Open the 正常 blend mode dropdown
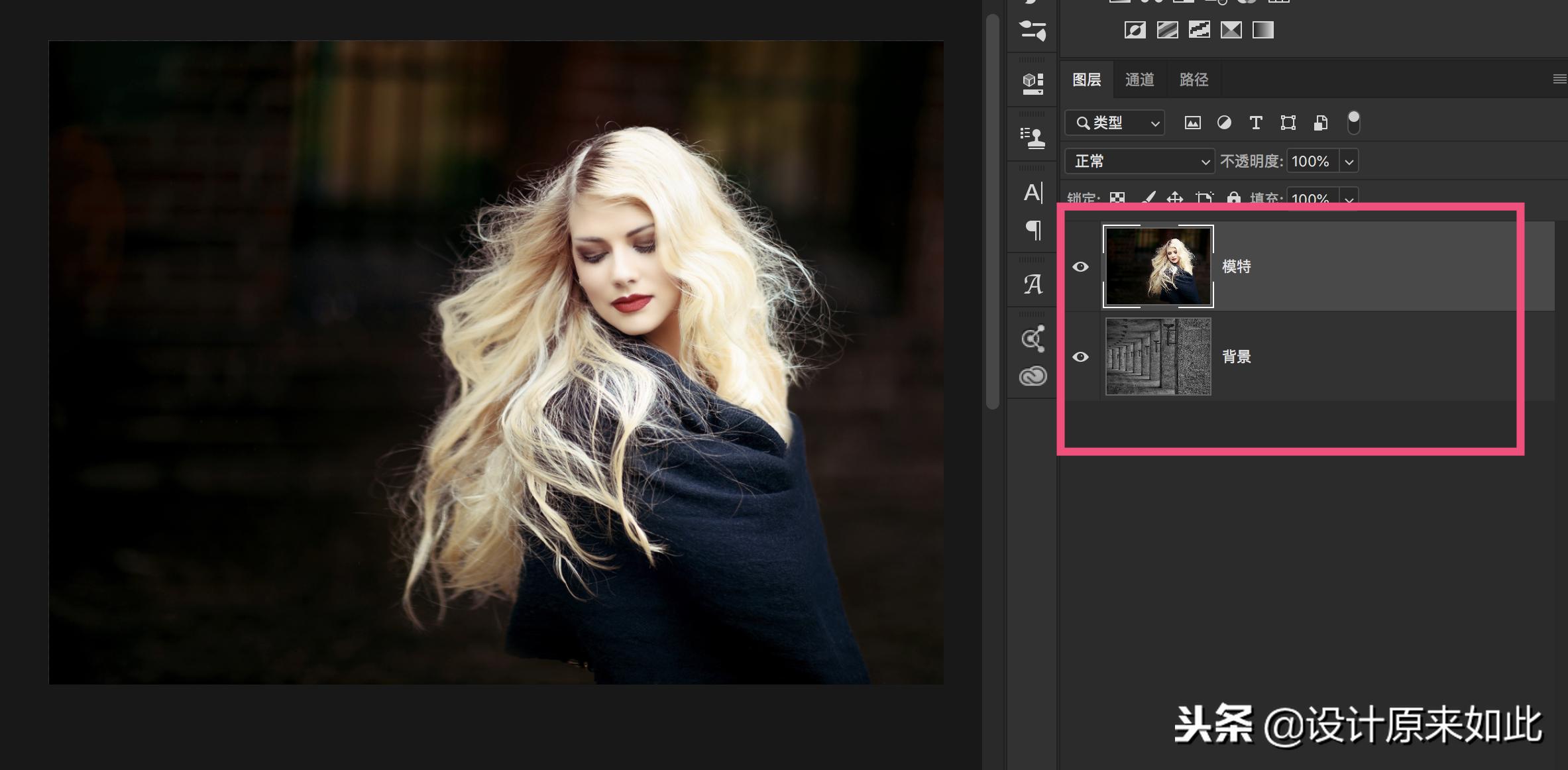The height and width of the screenshot is (770, 1568). [1139, 161]
